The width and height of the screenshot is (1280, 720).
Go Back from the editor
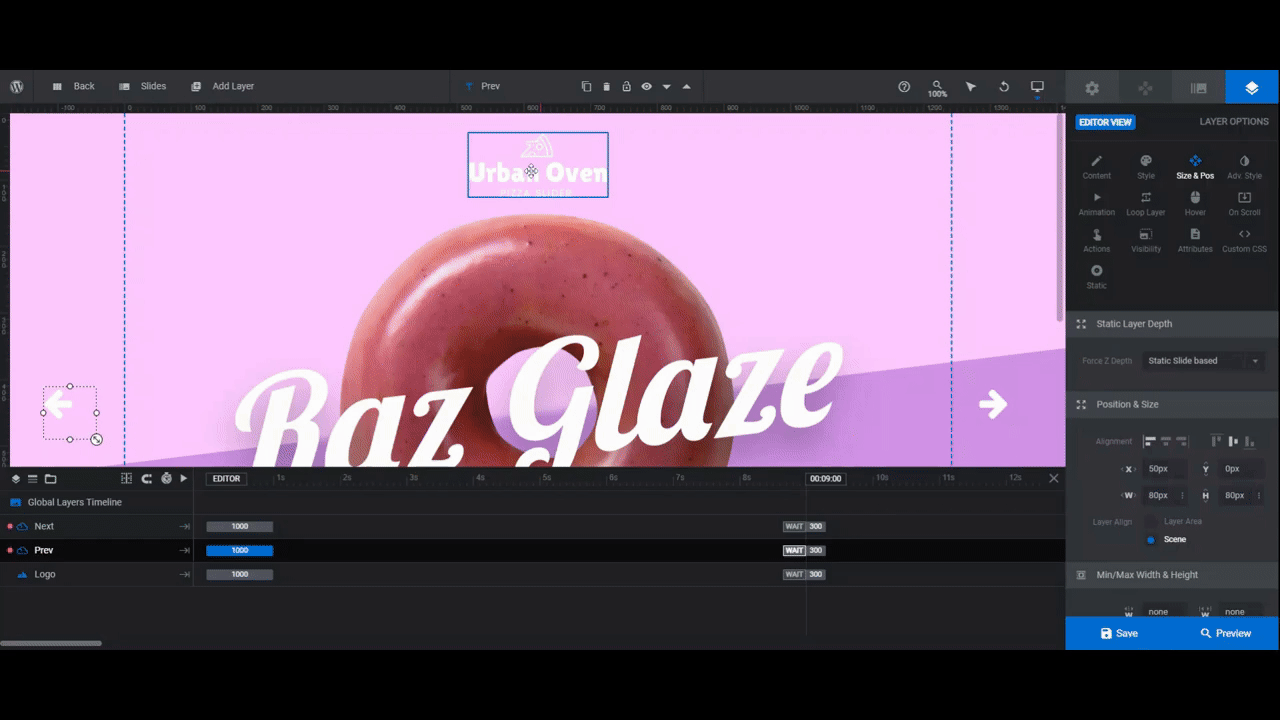73,87
